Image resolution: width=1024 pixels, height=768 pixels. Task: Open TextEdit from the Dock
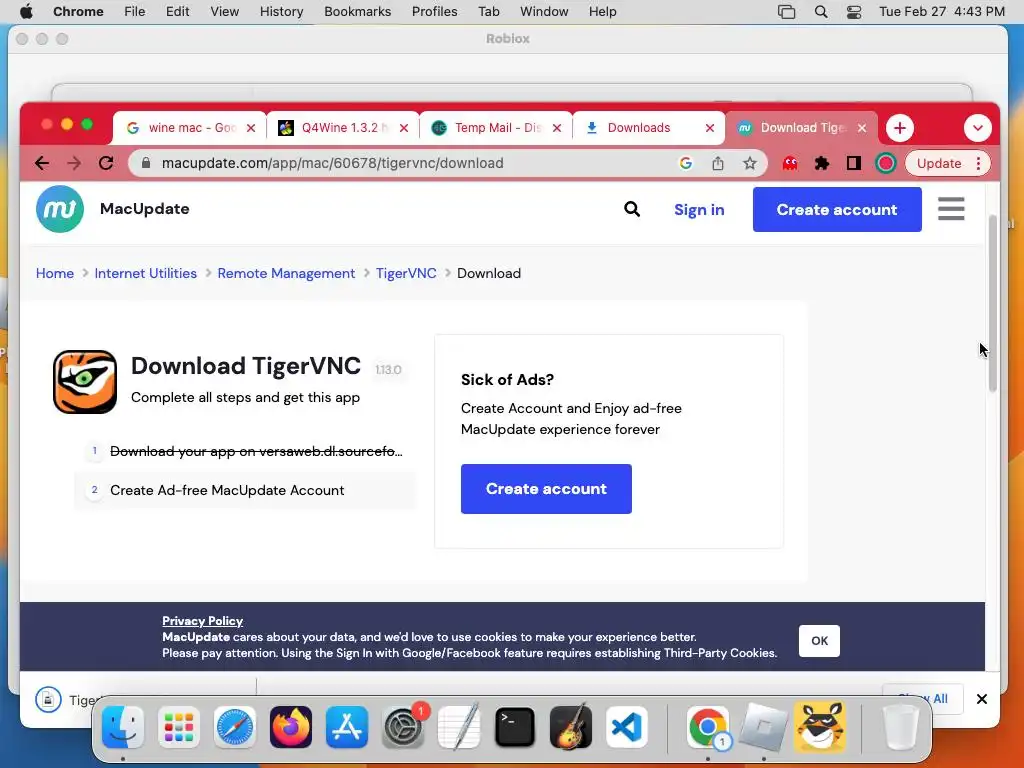coord(459,727)
